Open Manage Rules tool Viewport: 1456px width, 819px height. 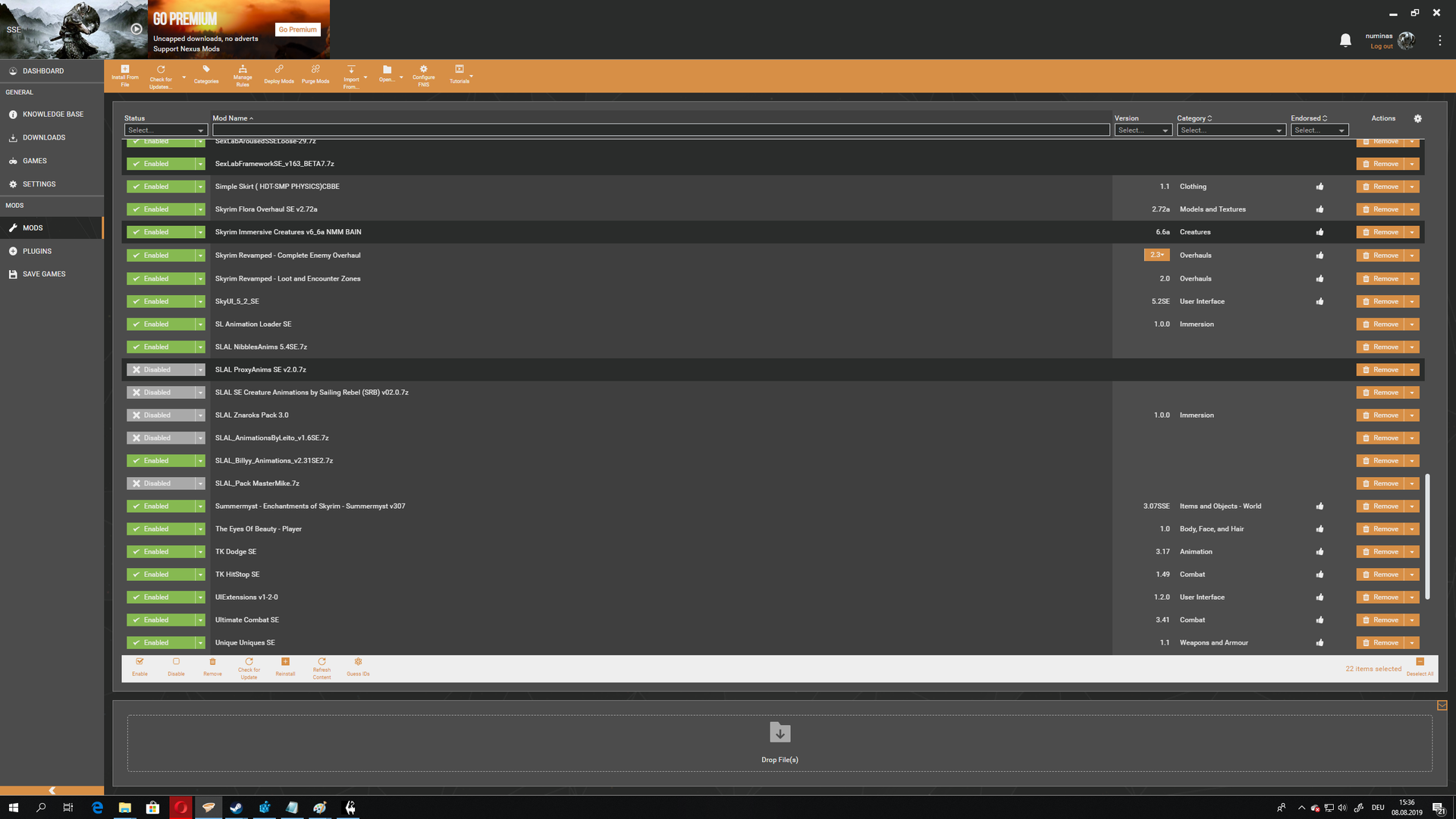243,76
